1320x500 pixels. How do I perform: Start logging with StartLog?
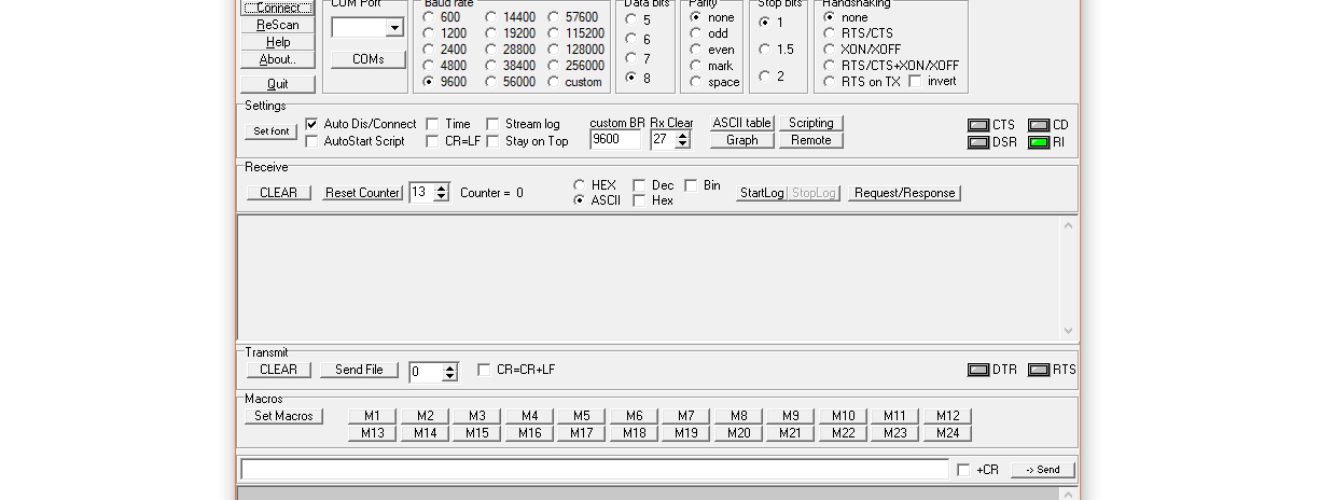[761, 193]
